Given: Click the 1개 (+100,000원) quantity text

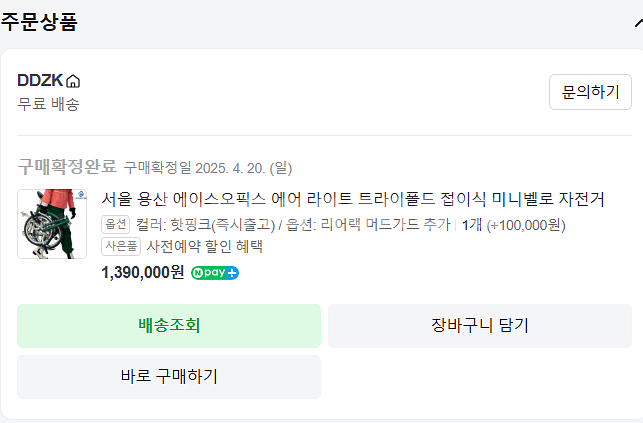Looking at the screenshot, I should click(513, 225).
